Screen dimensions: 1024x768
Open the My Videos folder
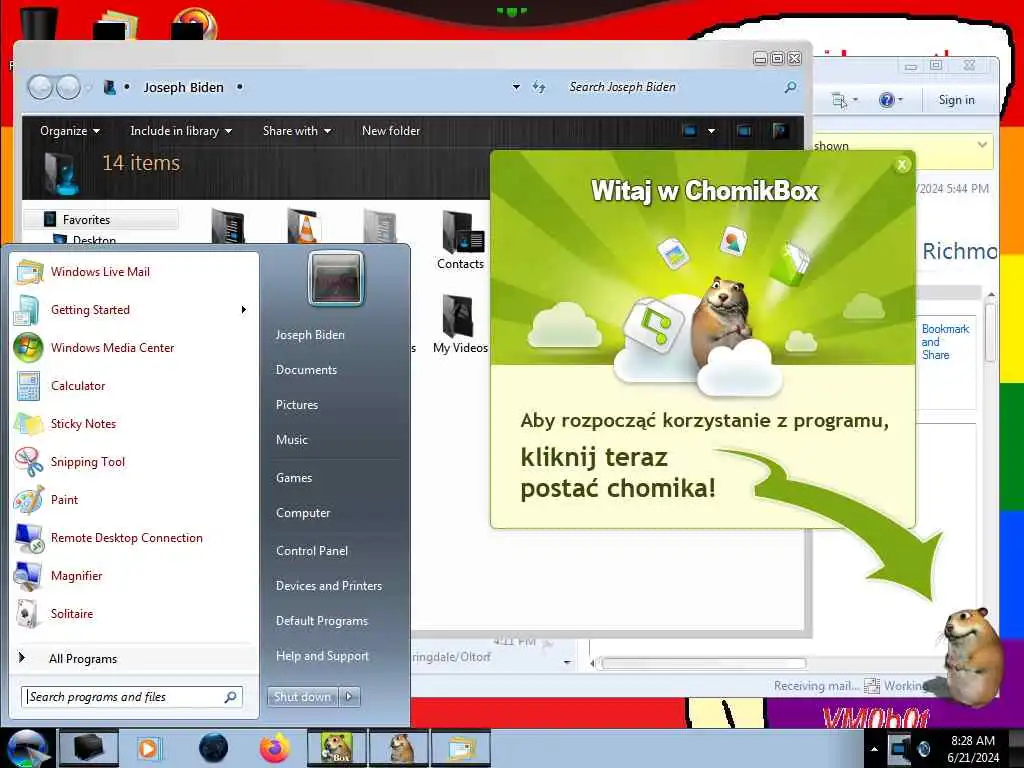(460, 325)
